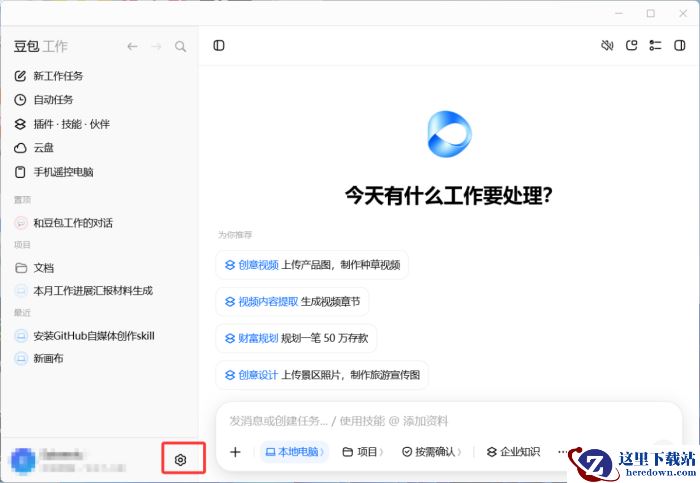The width and height of the screenshot is (700, 483).
Task: Close the window
Action: 683,13
